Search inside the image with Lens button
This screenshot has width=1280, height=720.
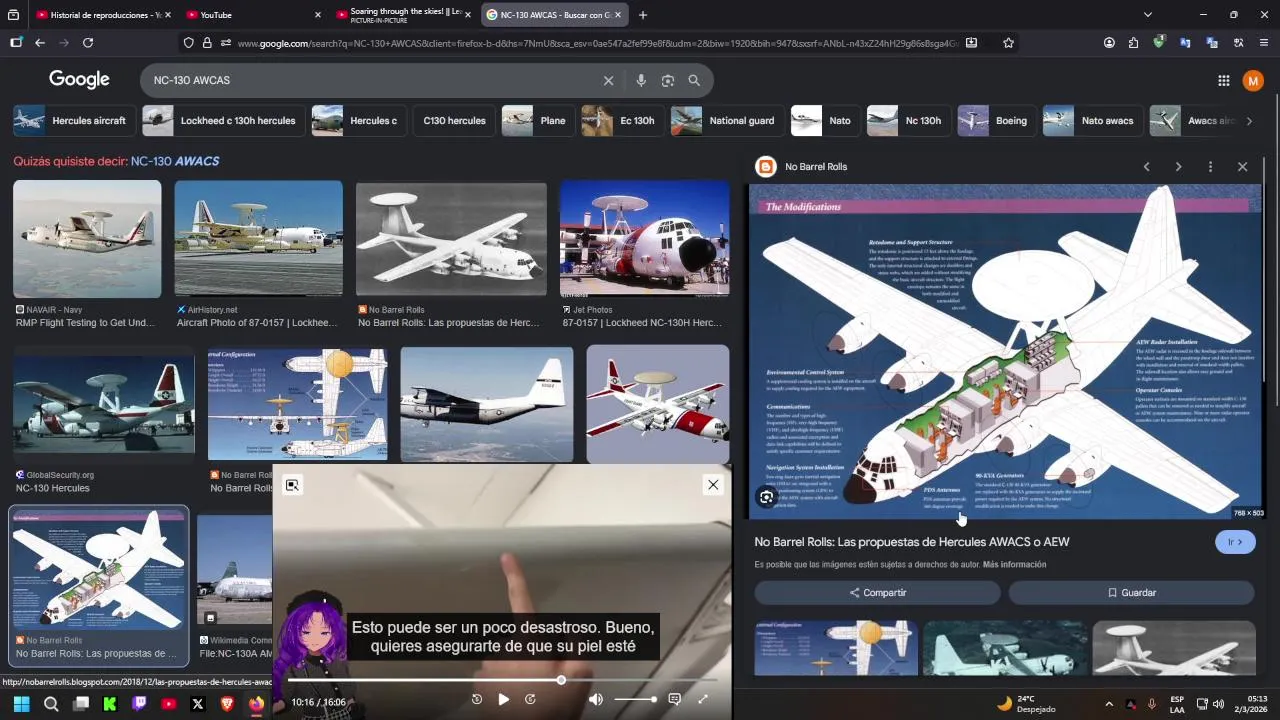coord(767,497)
